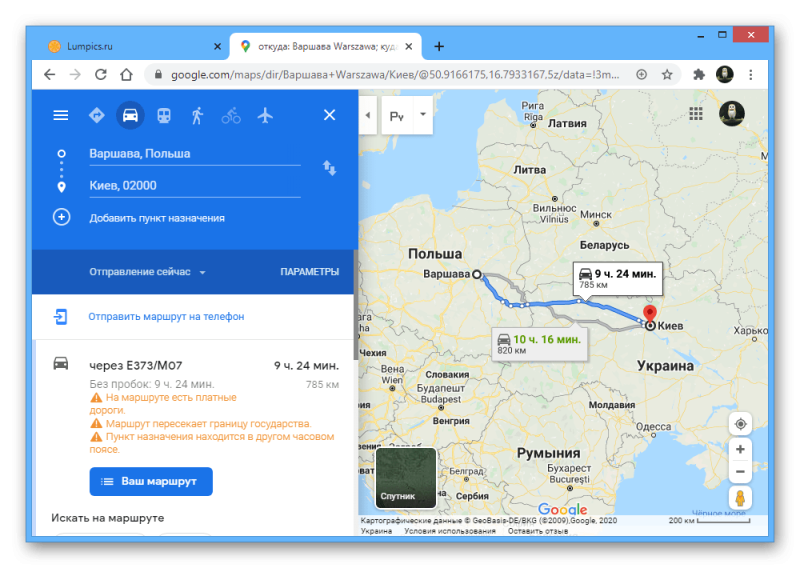
Task: Click the my location button on map
Action: 740,424
